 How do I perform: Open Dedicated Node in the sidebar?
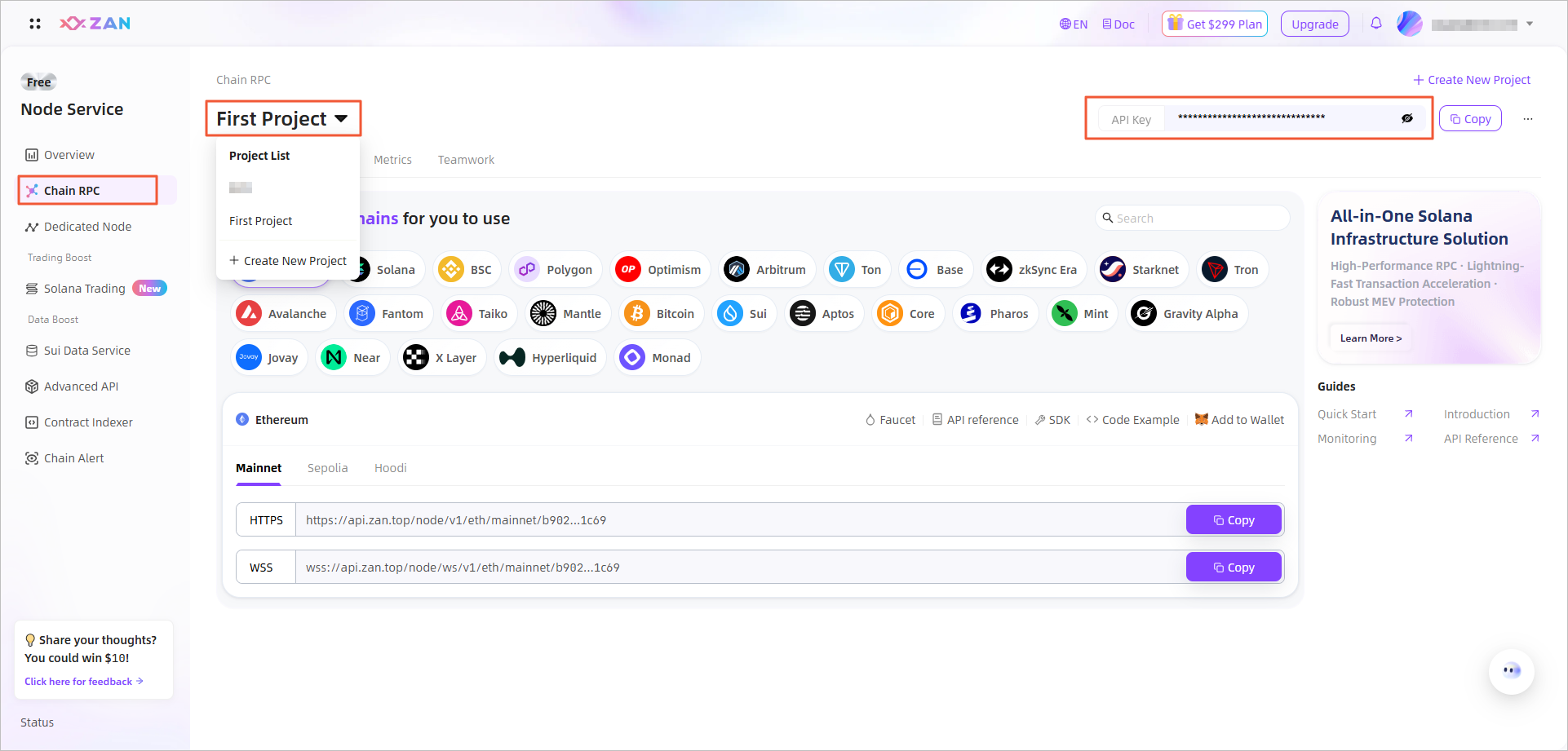point(78,227)
